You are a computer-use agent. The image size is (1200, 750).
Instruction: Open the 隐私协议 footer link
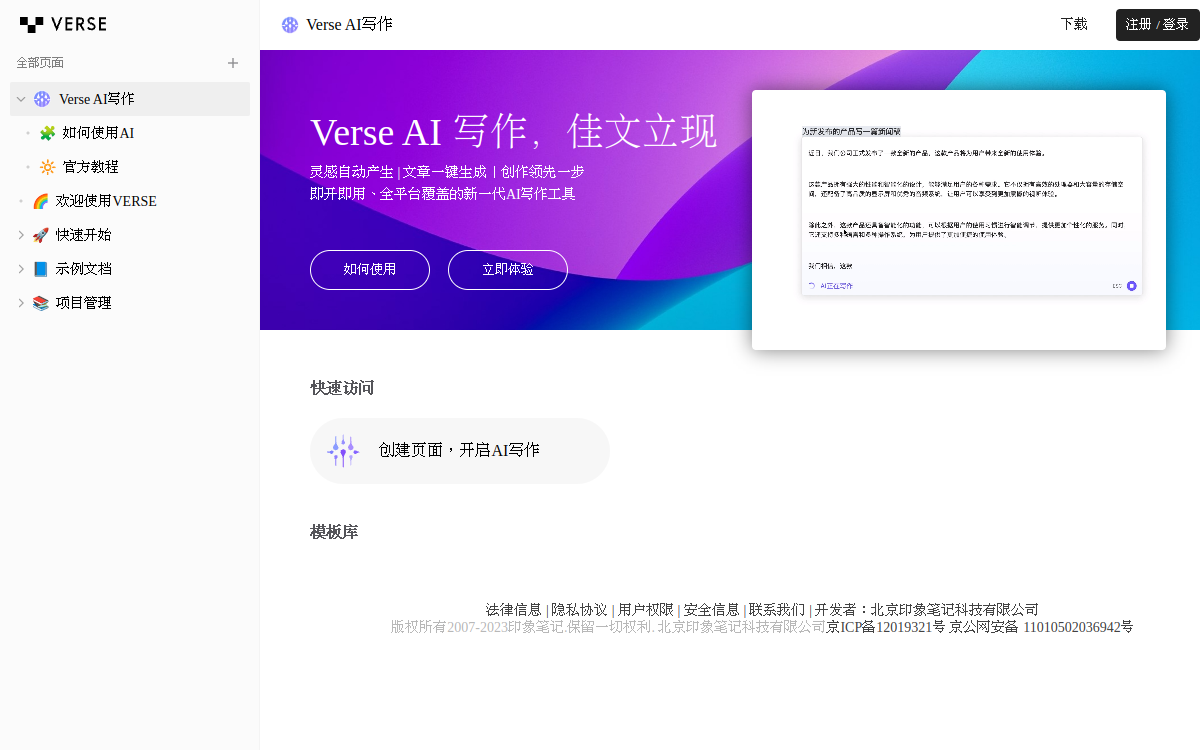point(579,610)
